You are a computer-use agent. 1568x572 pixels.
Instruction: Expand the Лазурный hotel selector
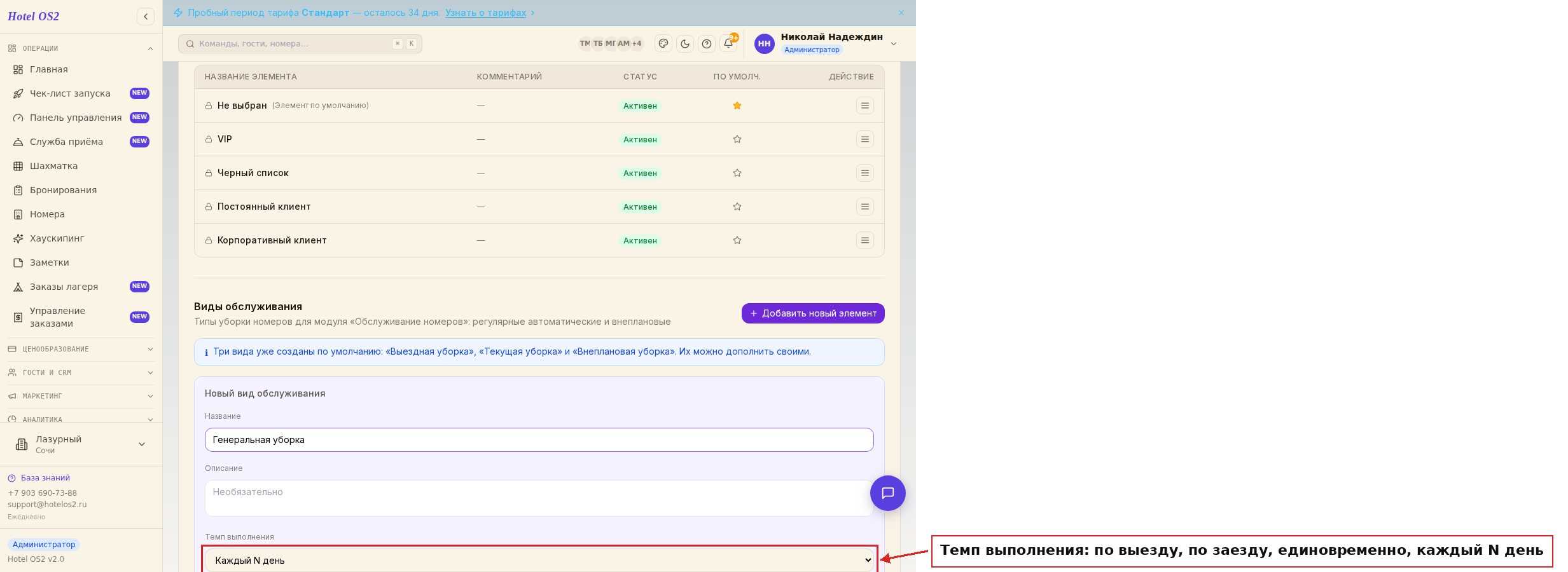point(81,444)
